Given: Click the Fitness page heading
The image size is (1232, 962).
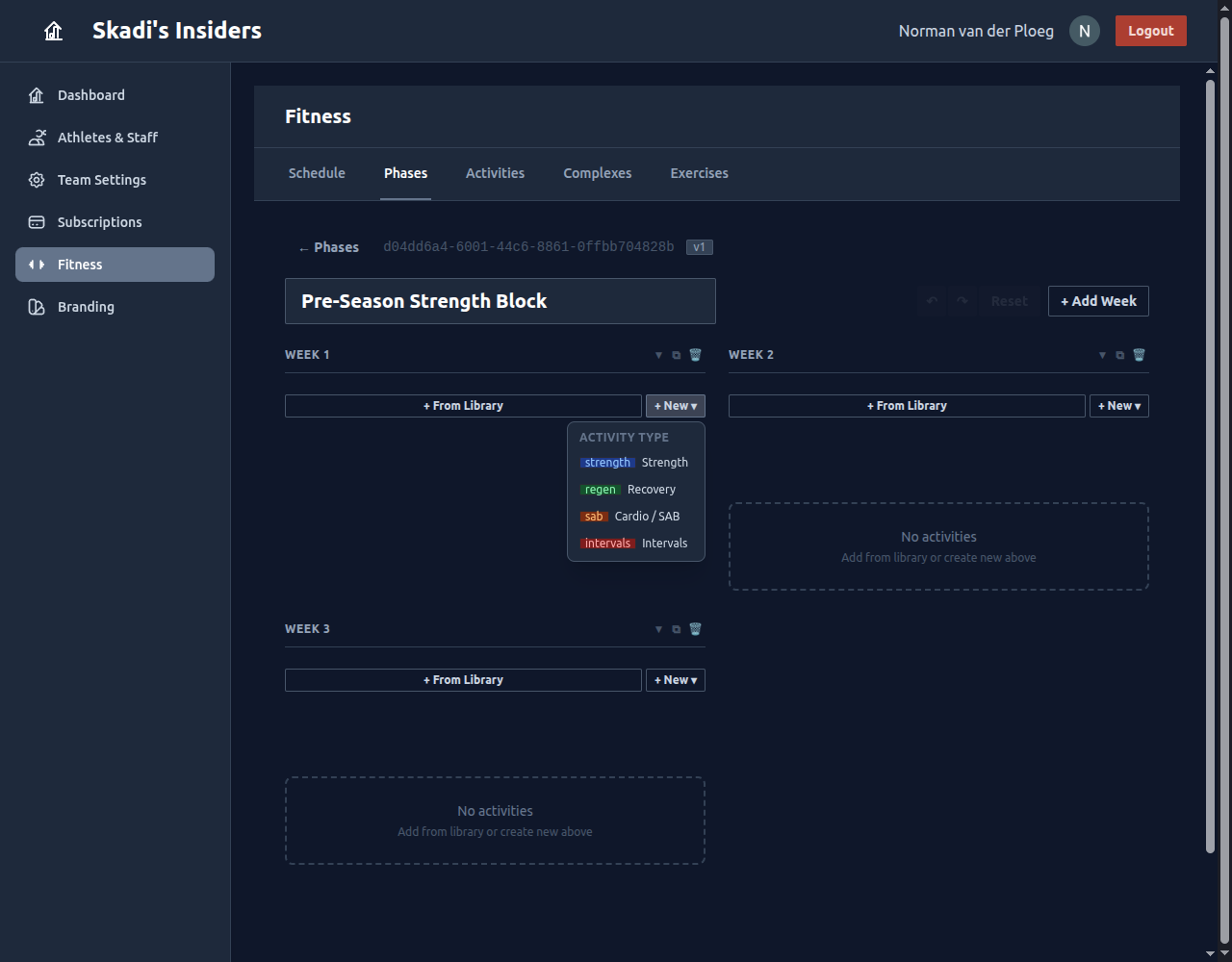Looking at the screenshot, I should point(319,116).
